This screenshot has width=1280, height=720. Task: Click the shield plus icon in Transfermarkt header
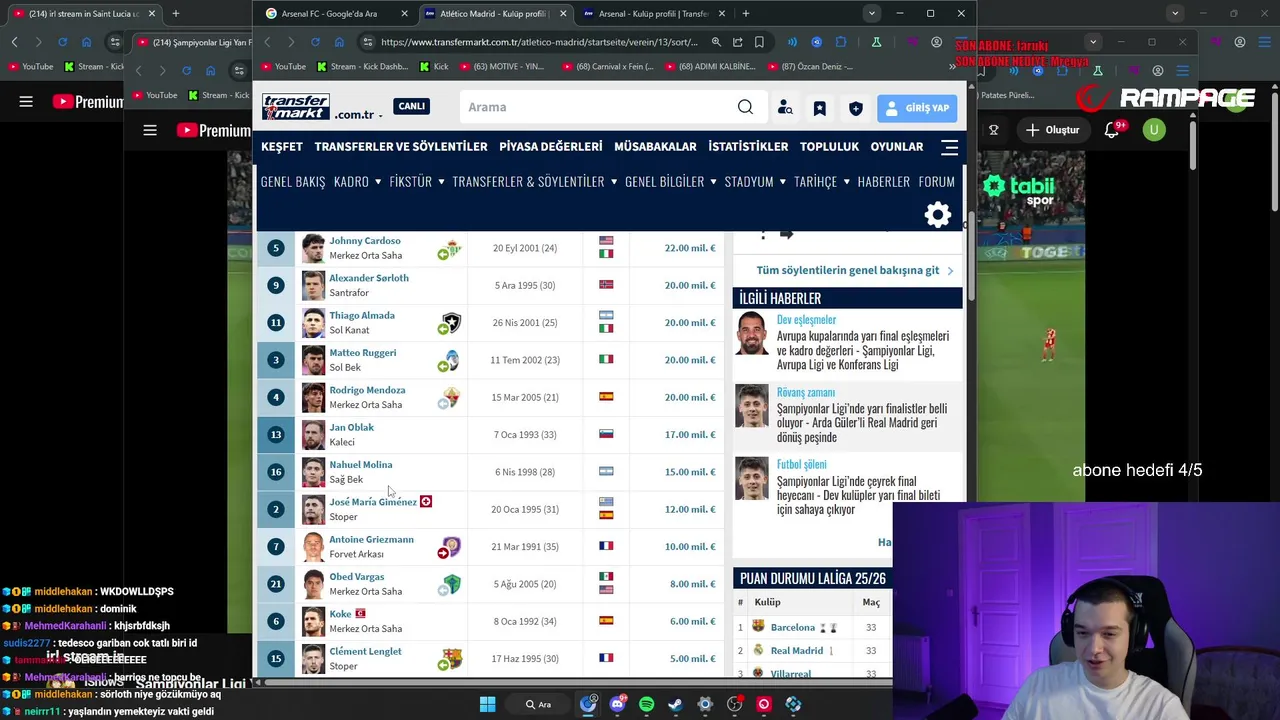pos(855,108)
